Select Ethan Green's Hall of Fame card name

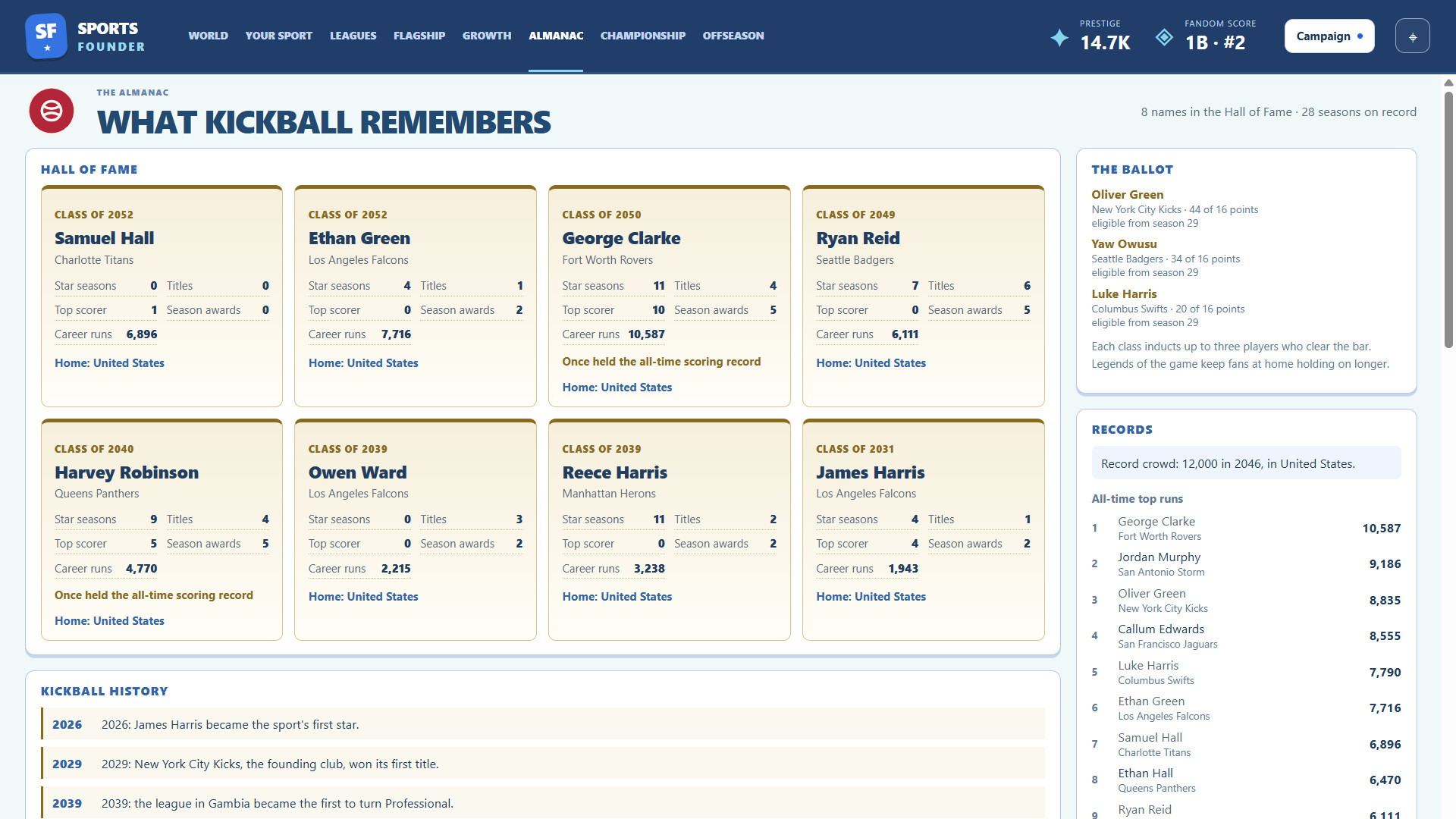(359, 238)
